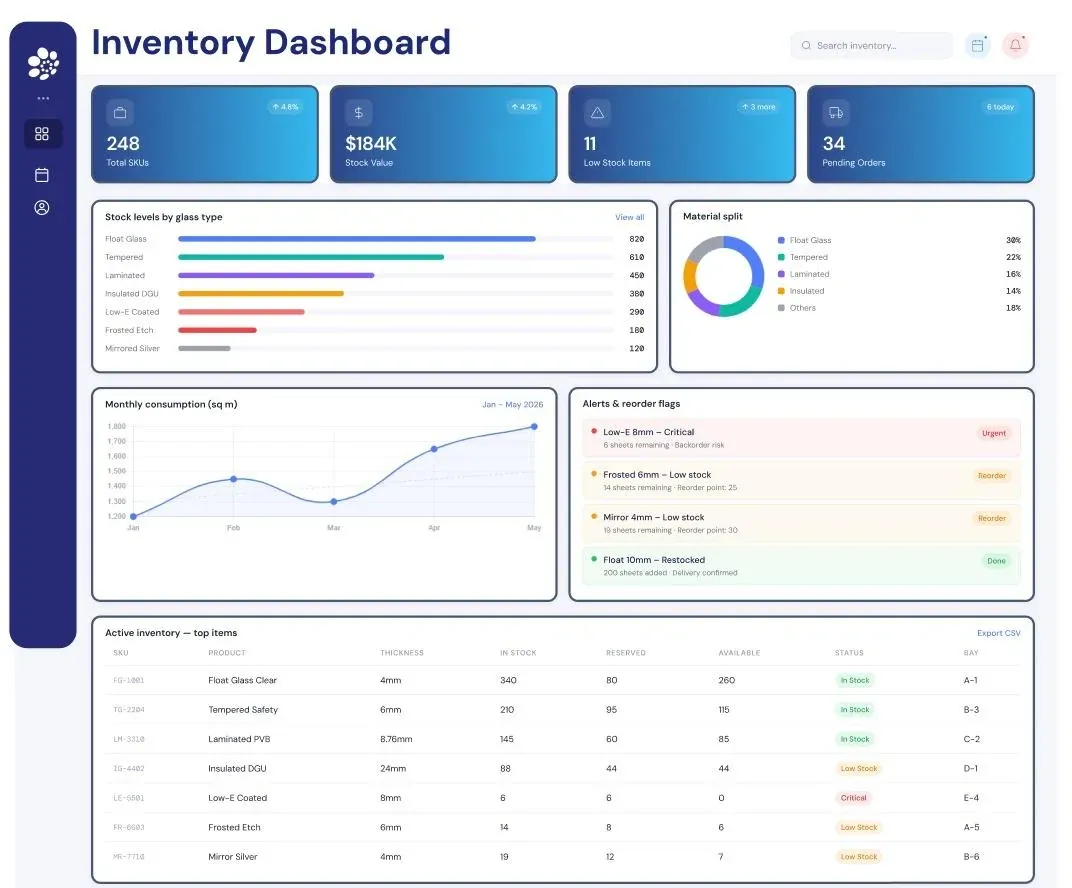Click the Tempered legend color swatch

[x=781, y=257]
